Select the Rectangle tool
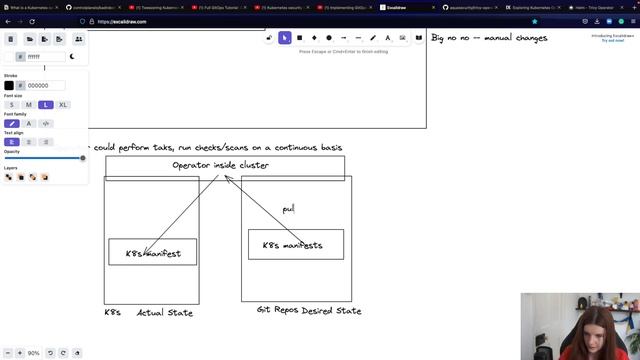 tap(300, 38)
